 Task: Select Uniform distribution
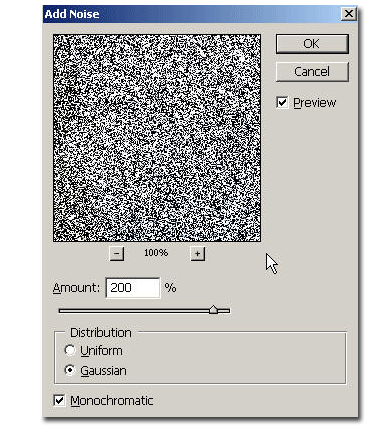(70, 350)
